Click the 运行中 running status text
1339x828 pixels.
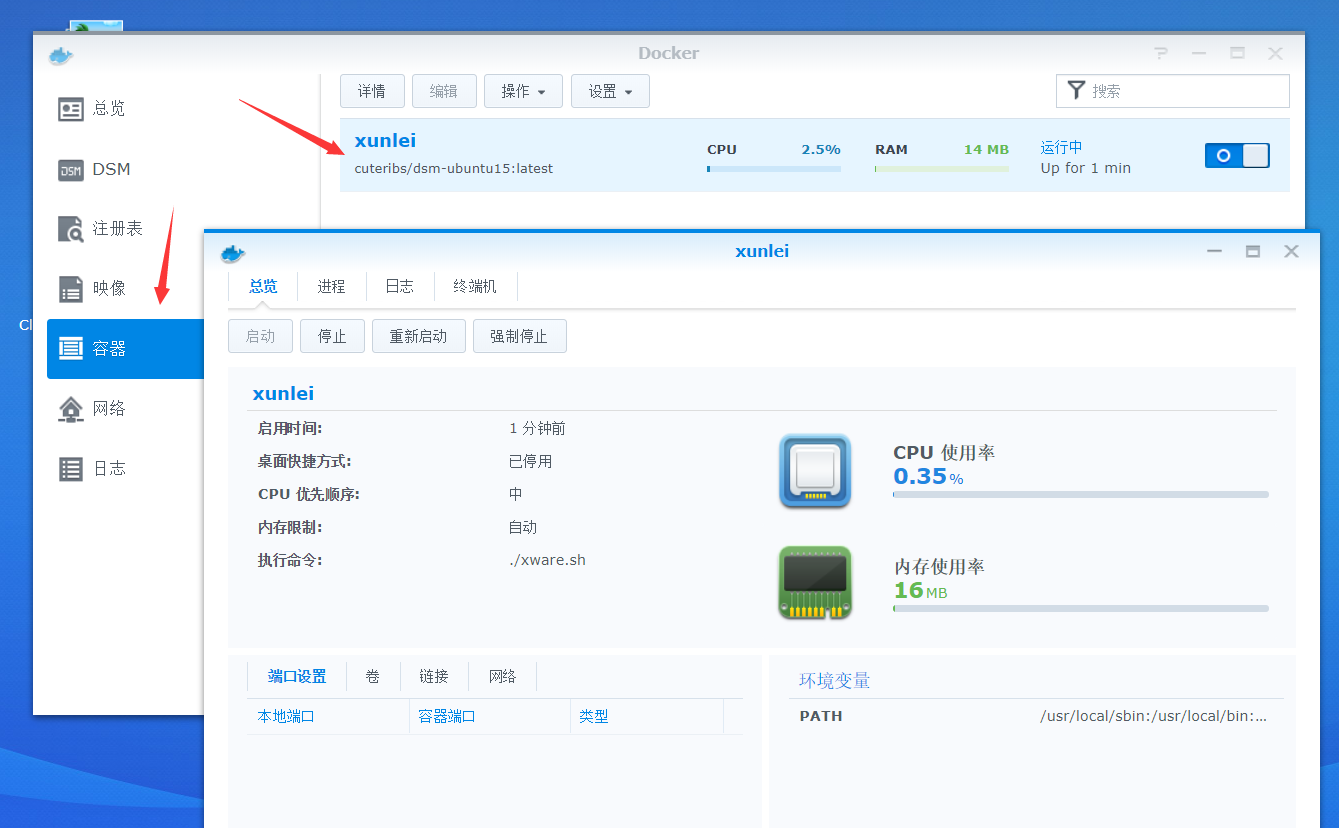point(1062,147)
